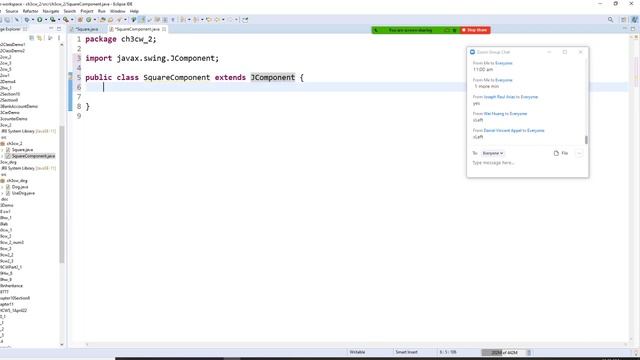Close the SquareComponent.java editor tab

(164, 29)
